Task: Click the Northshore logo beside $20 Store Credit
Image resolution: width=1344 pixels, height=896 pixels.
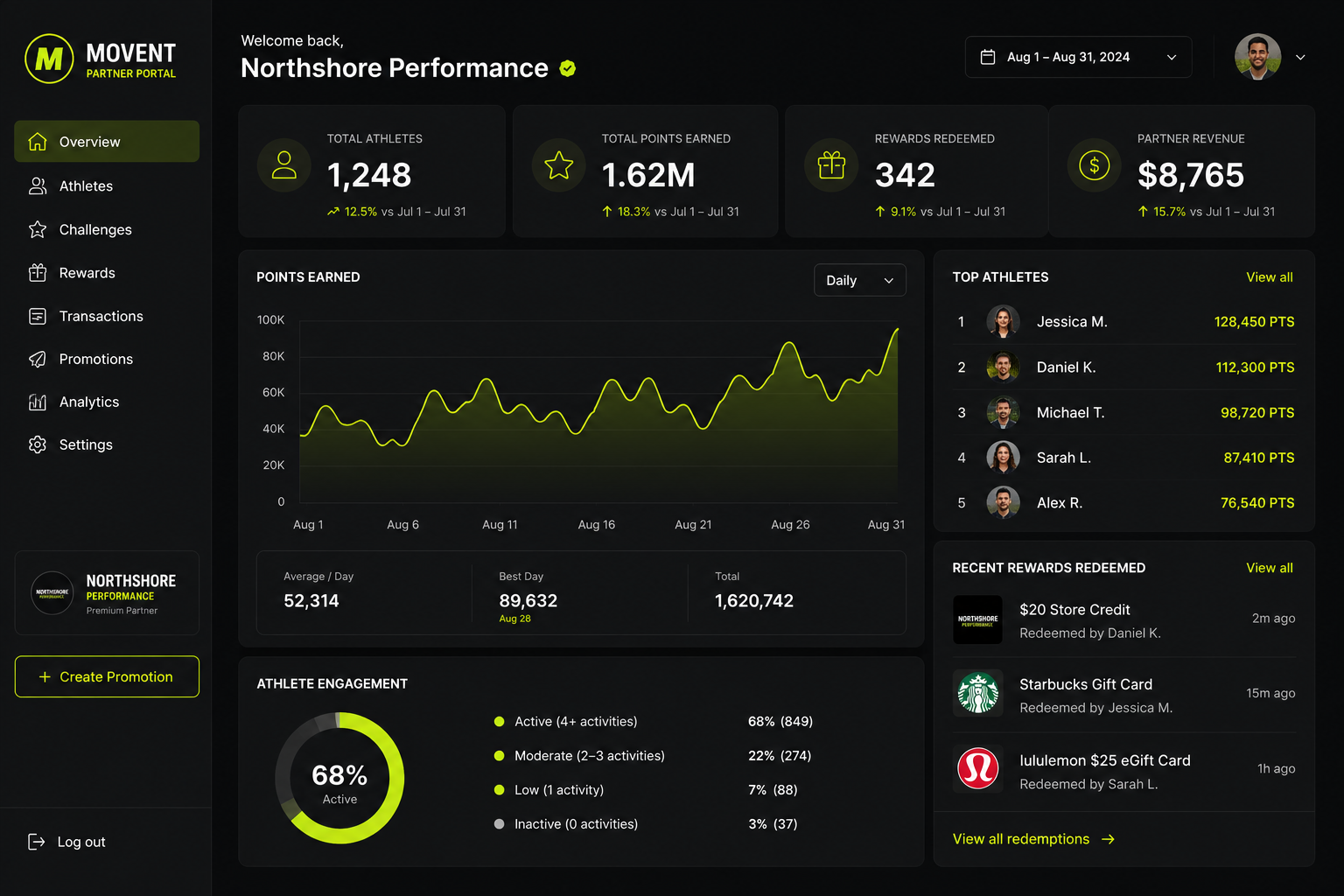Action: pos(978,619)
